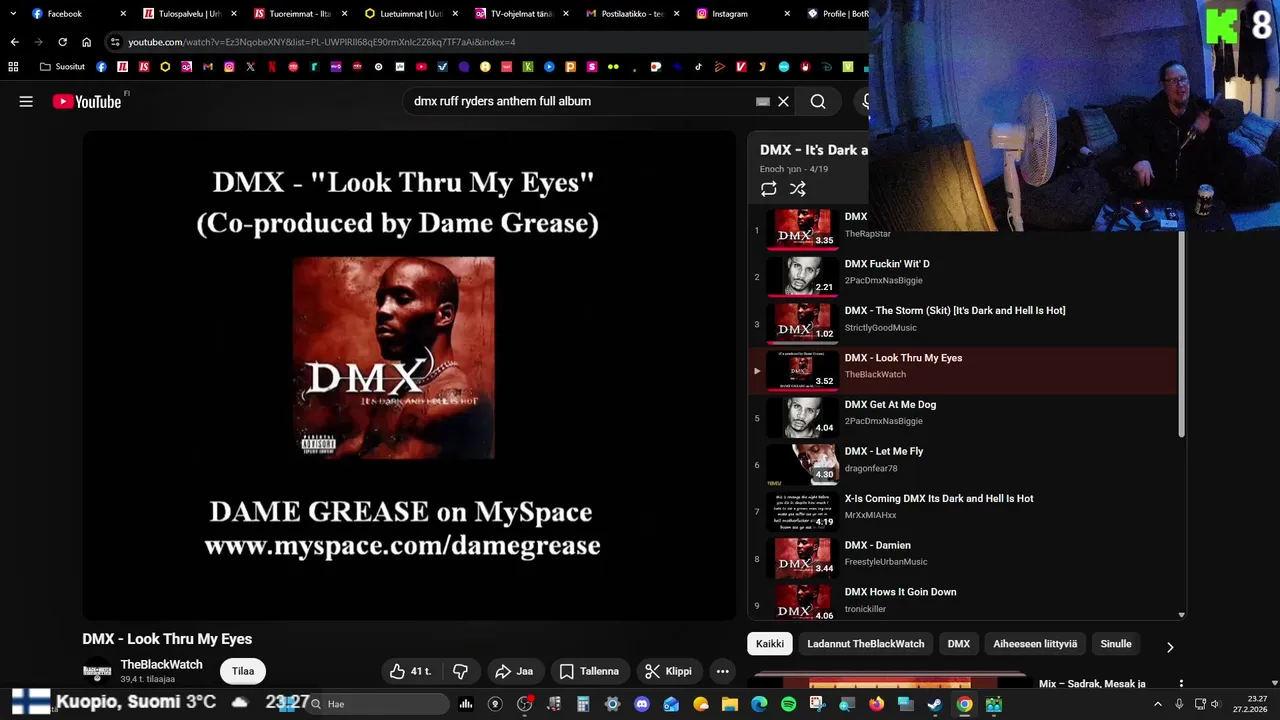Open the apps grid in bookmarks bar
The image size is (1280, 720).
coord(13,67)
